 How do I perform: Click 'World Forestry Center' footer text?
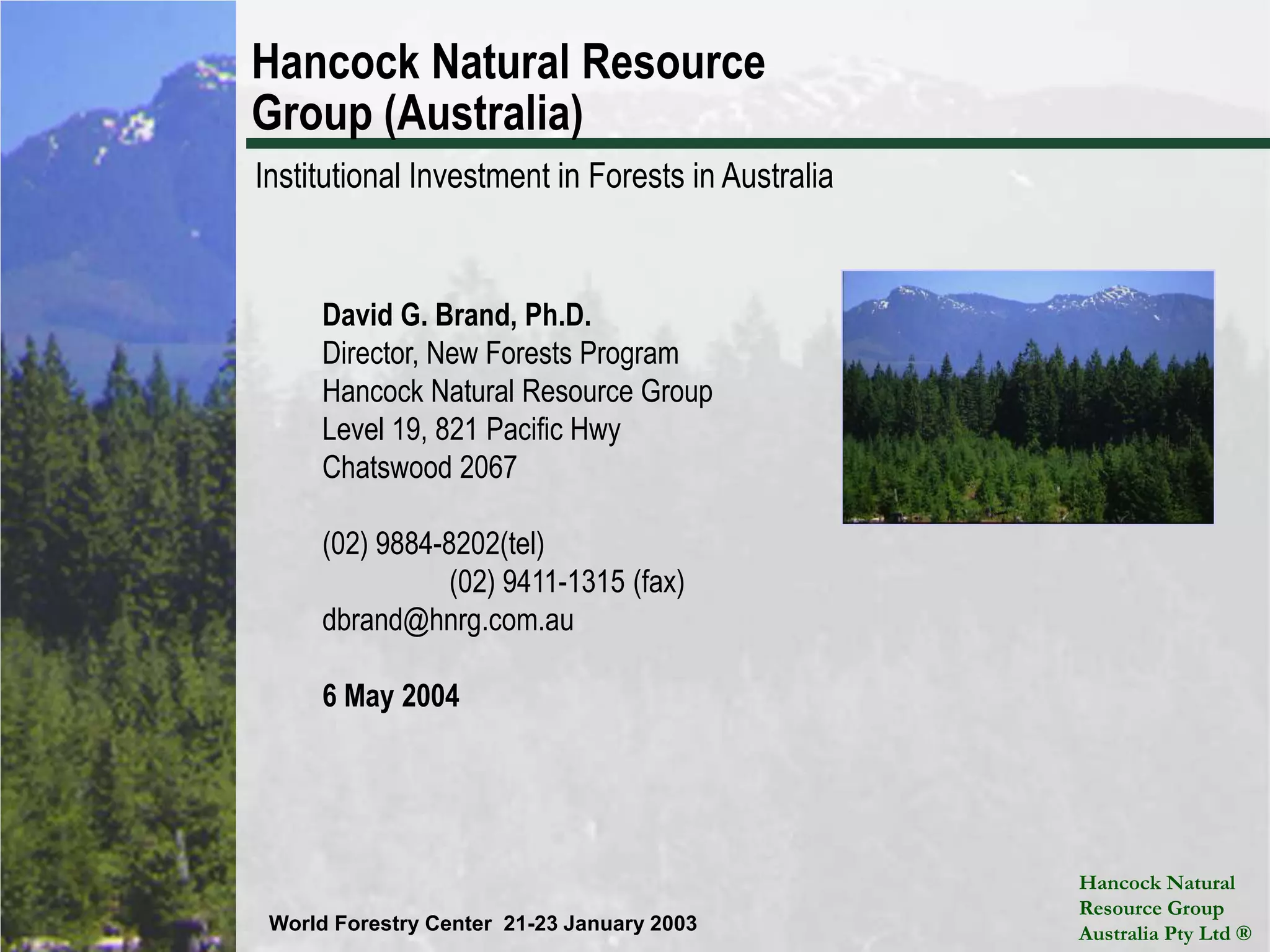point(380,924)
